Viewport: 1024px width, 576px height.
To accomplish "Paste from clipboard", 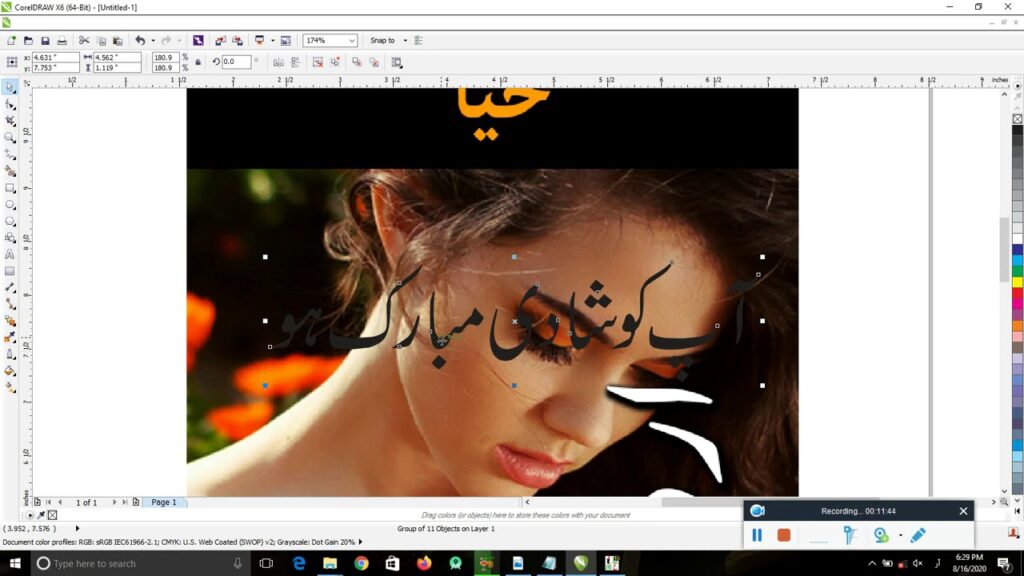I will click(118, 40).
